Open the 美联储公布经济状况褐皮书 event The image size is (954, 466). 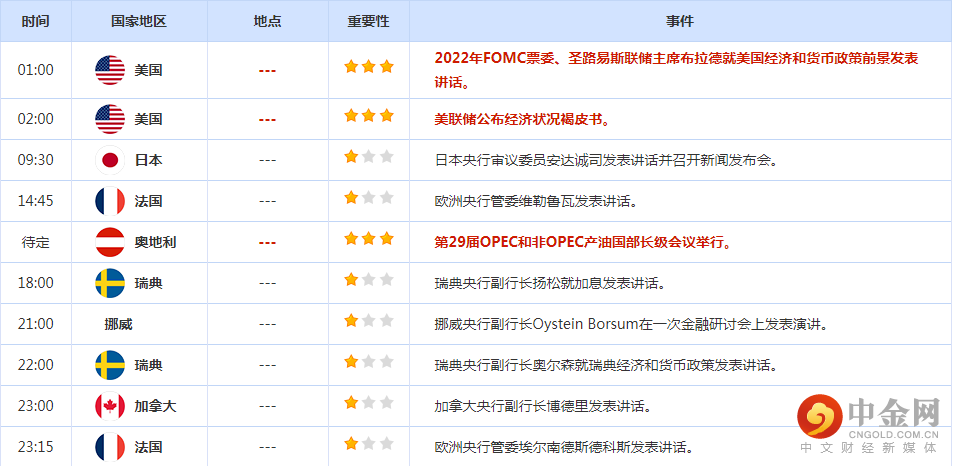[522, 119]
